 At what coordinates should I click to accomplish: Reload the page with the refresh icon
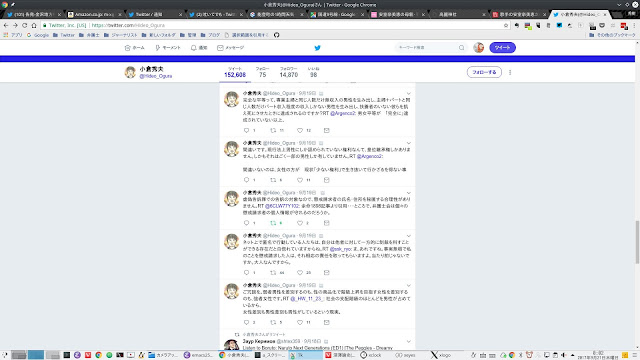click(24, 25)
